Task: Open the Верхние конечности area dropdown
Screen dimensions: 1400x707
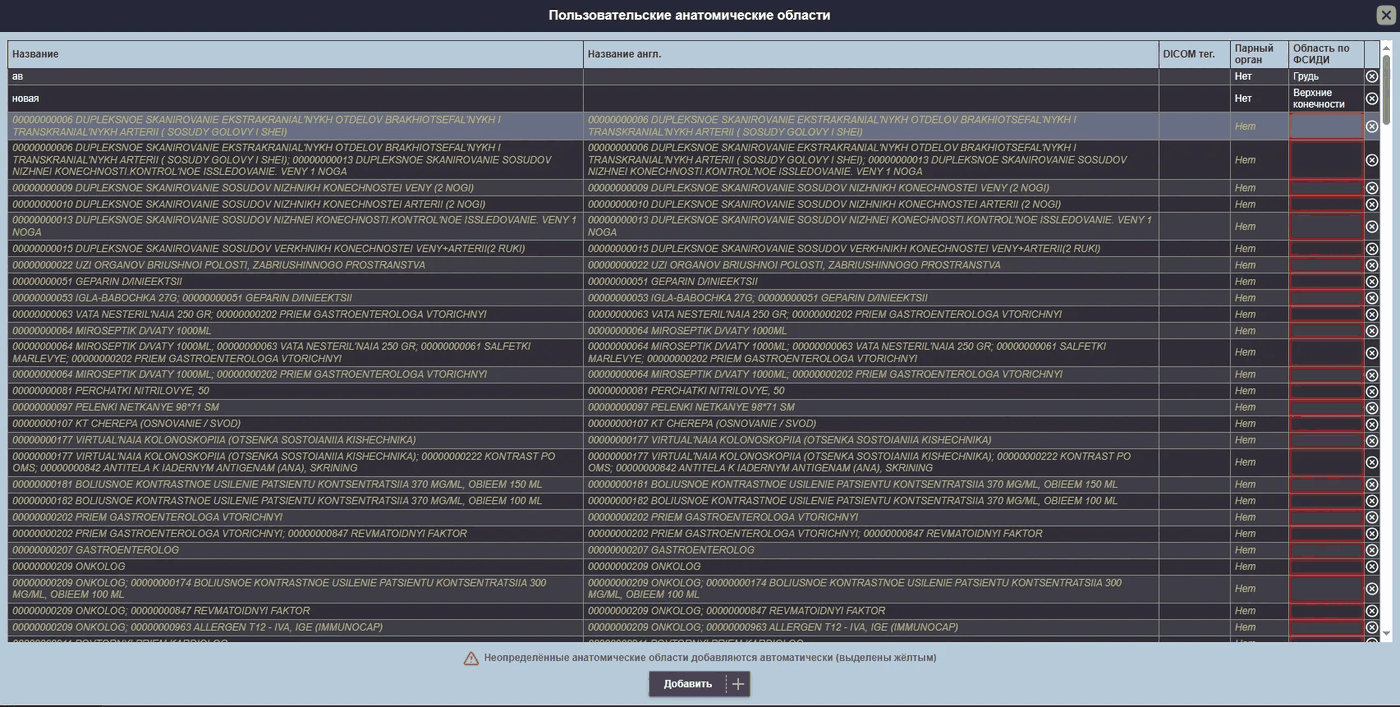Action: [1326, 98]
